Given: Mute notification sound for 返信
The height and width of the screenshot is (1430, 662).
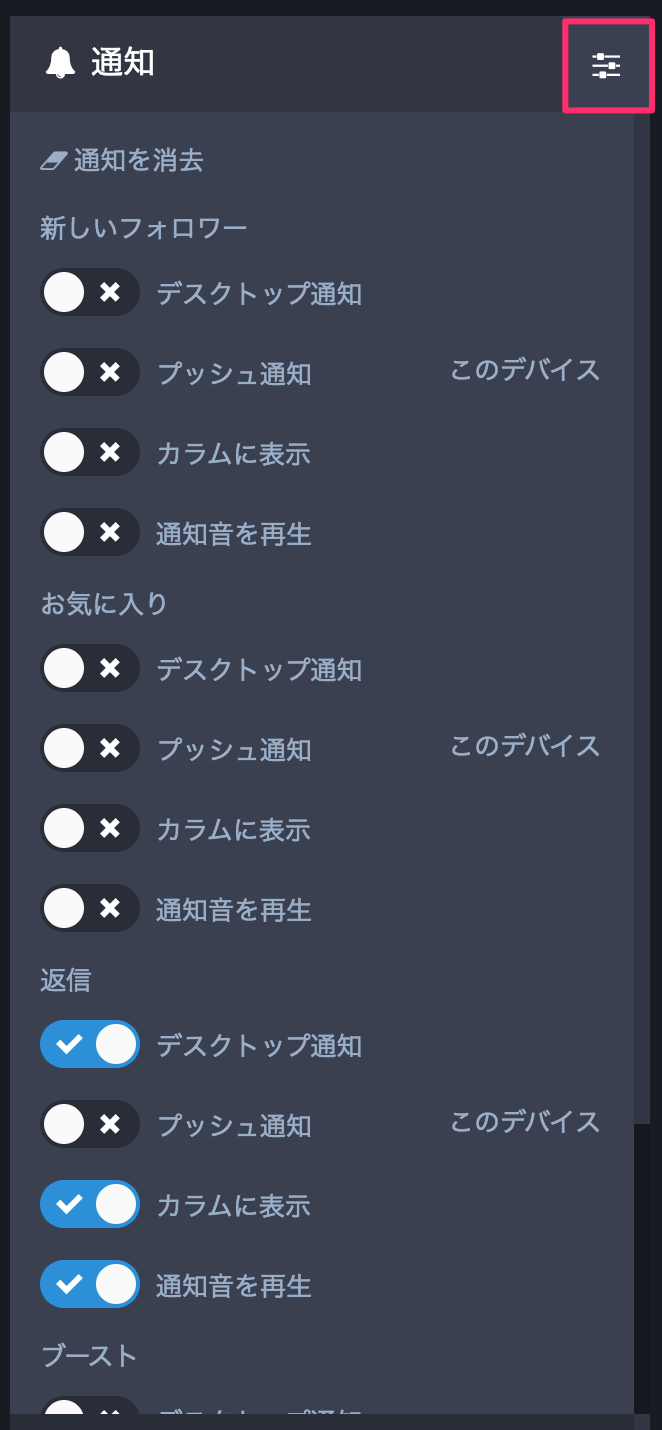Looking at the screenshot, I should click(x=90, y=1284).
